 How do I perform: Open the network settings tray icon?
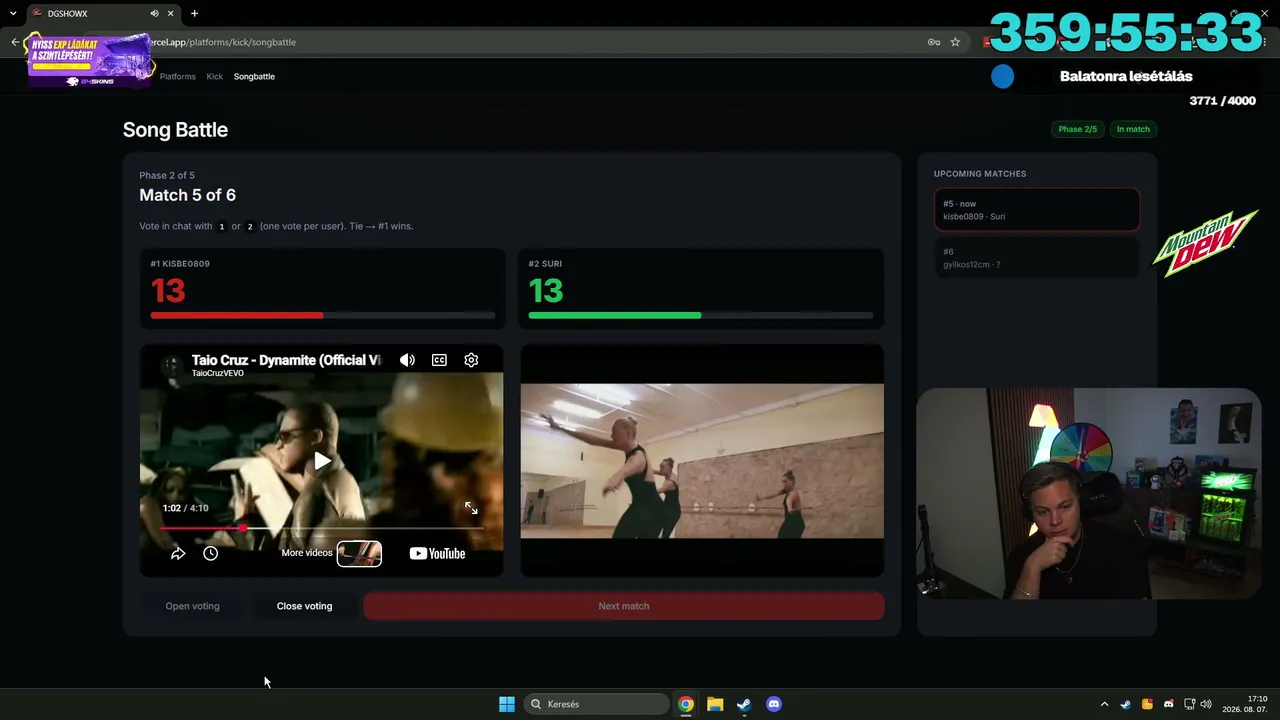[x=1190, y=704]
